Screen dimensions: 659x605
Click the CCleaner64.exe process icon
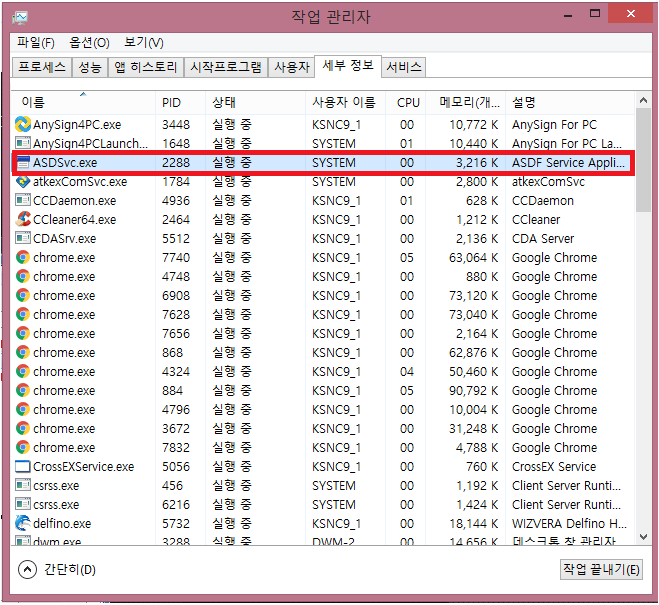pos(23,219)
